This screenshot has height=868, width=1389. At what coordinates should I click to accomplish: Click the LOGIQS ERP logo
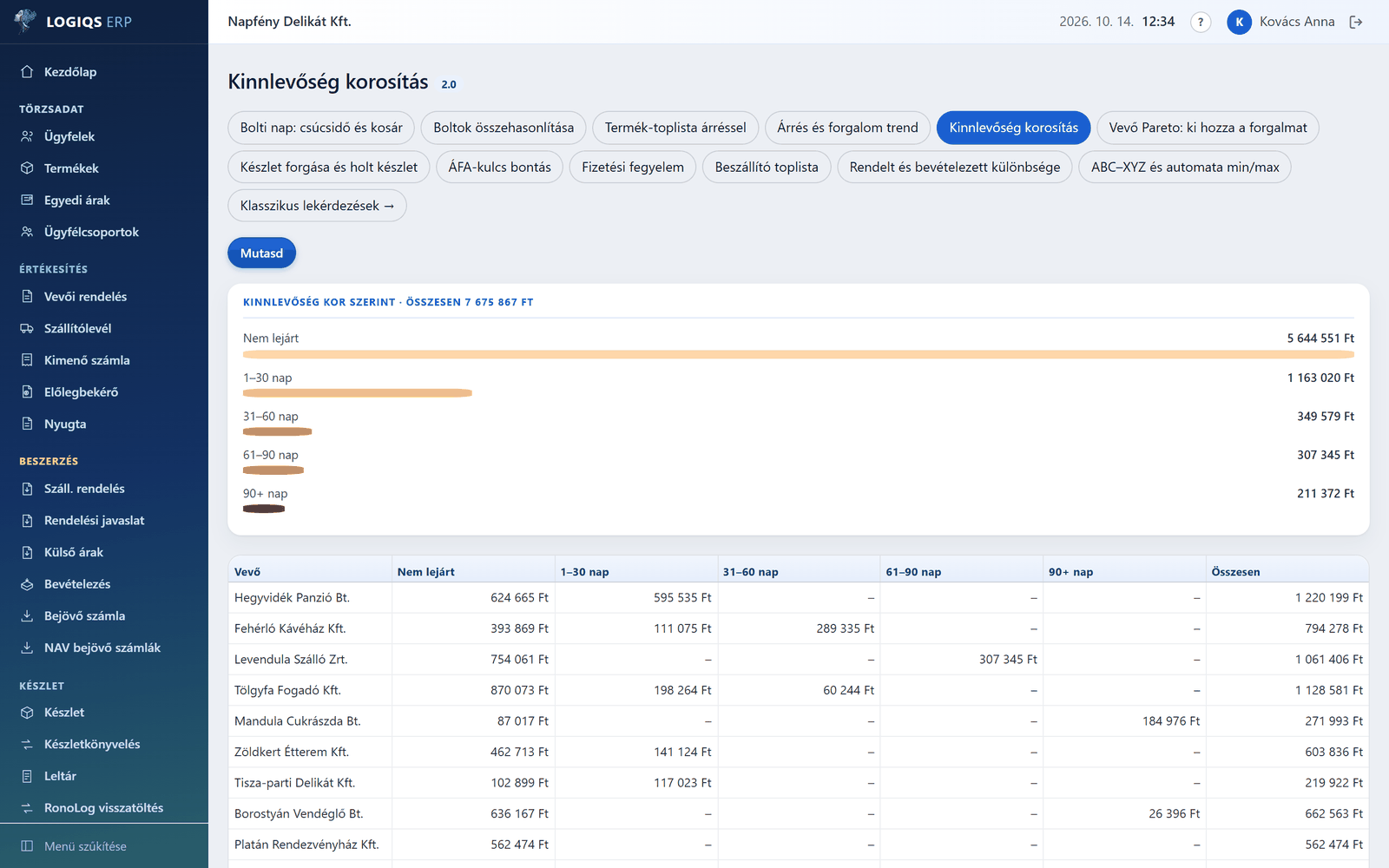pos(75,22)
